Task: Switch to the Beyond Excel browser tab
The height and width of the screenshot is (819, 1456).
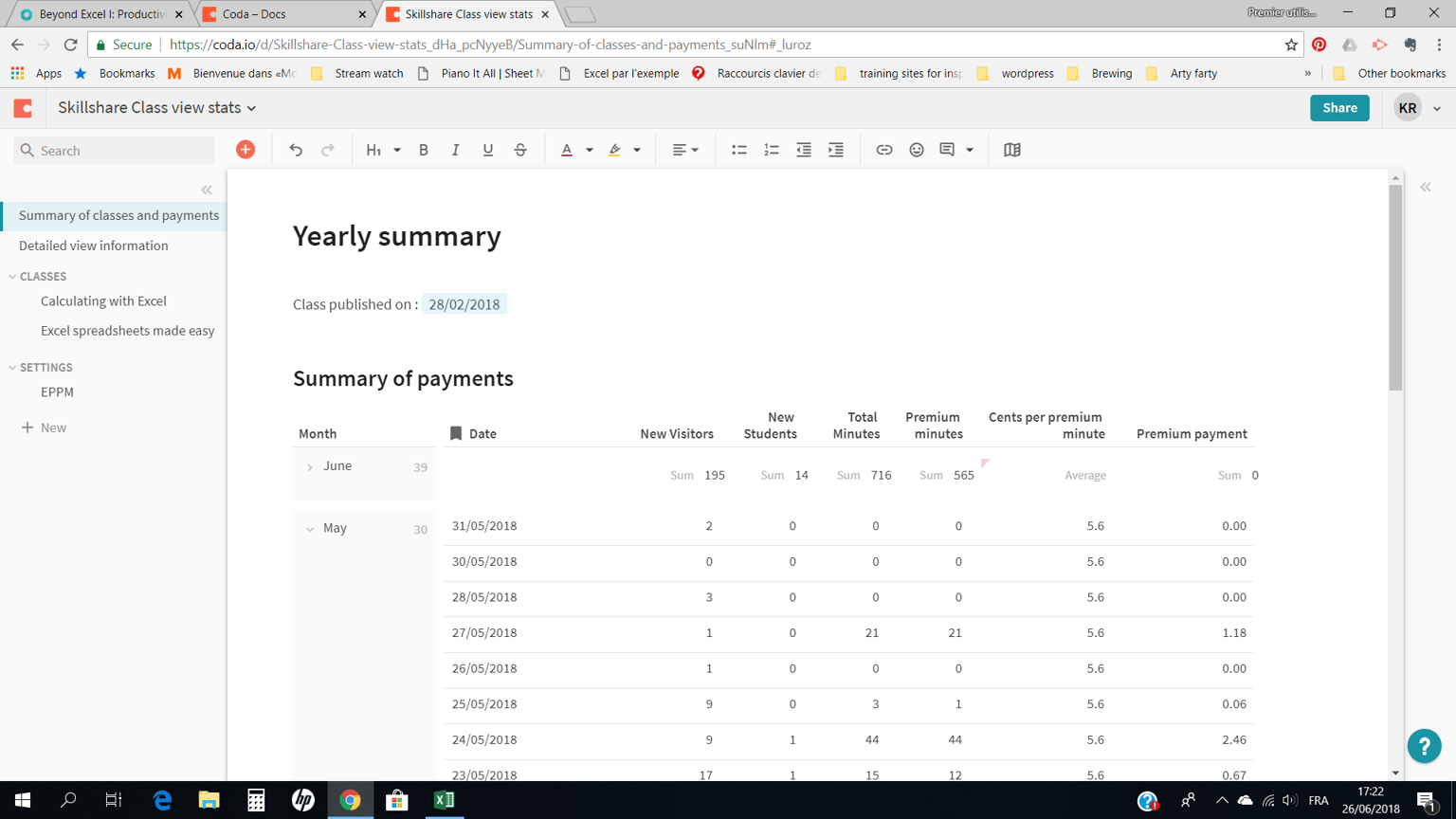Action: [x=101, y=14]
